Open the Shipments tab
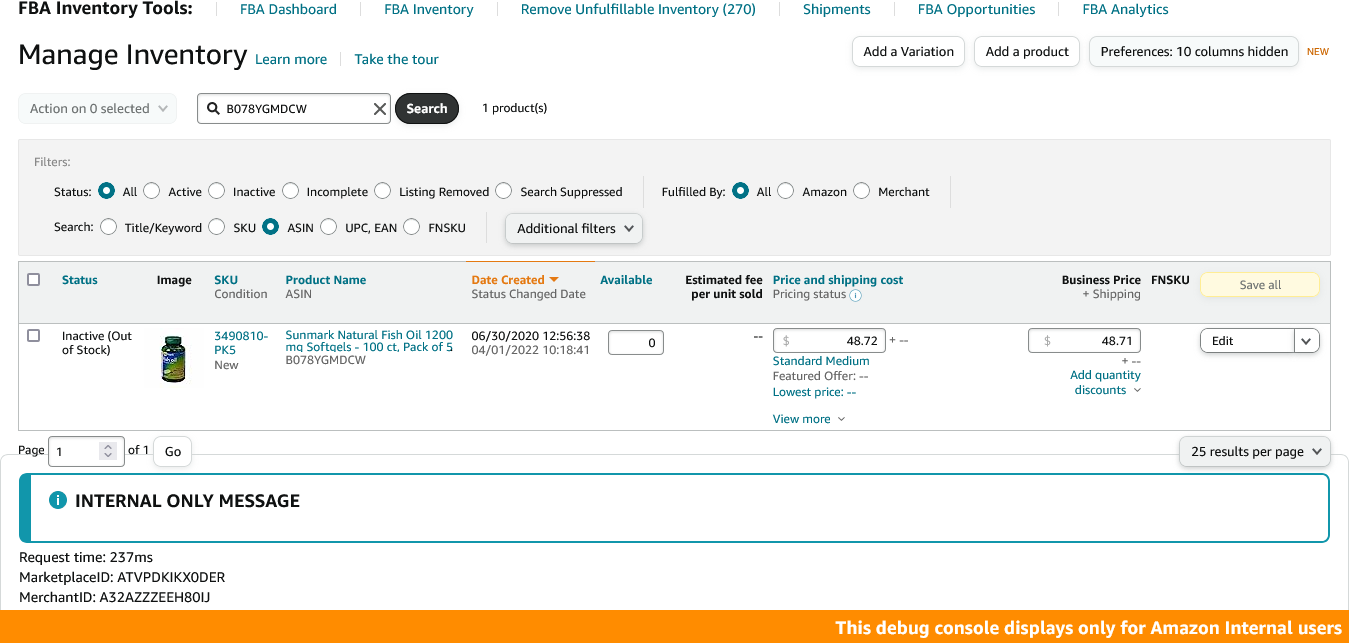Image resolution: width=1349 pixels, height=643 pixels. [837, 9]
